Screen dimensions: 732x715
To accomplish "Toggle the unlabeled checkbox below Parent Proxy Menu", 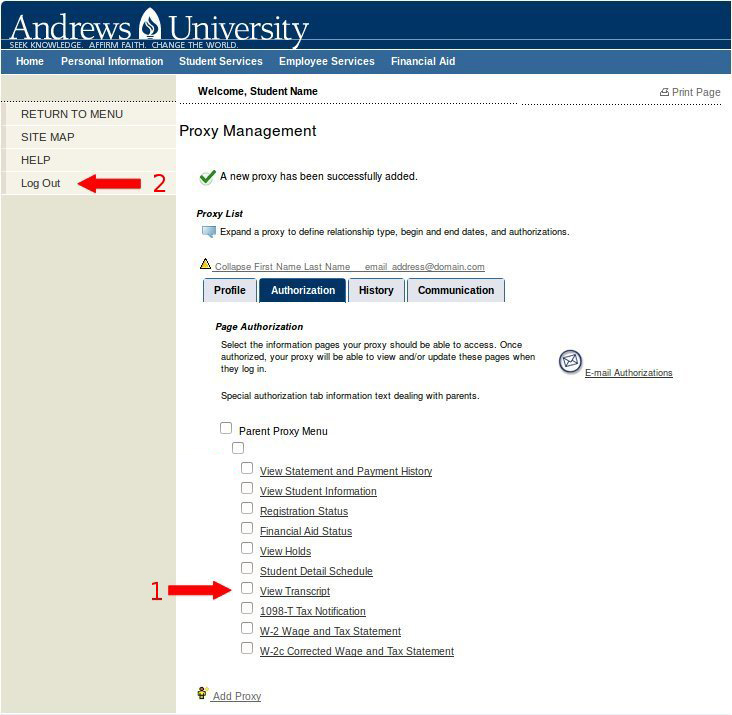I will [x=238, y=448].
